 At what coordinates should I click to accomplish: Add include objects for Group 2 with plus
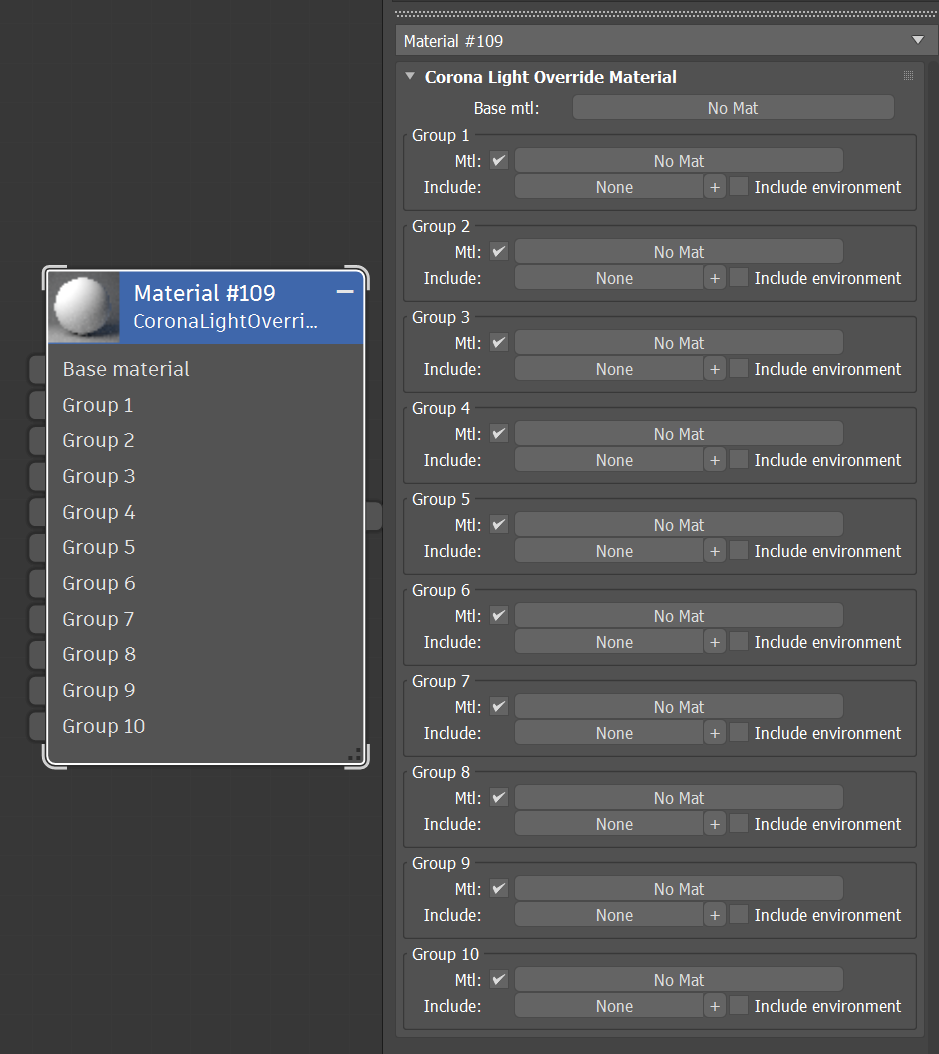coord(715,278)
